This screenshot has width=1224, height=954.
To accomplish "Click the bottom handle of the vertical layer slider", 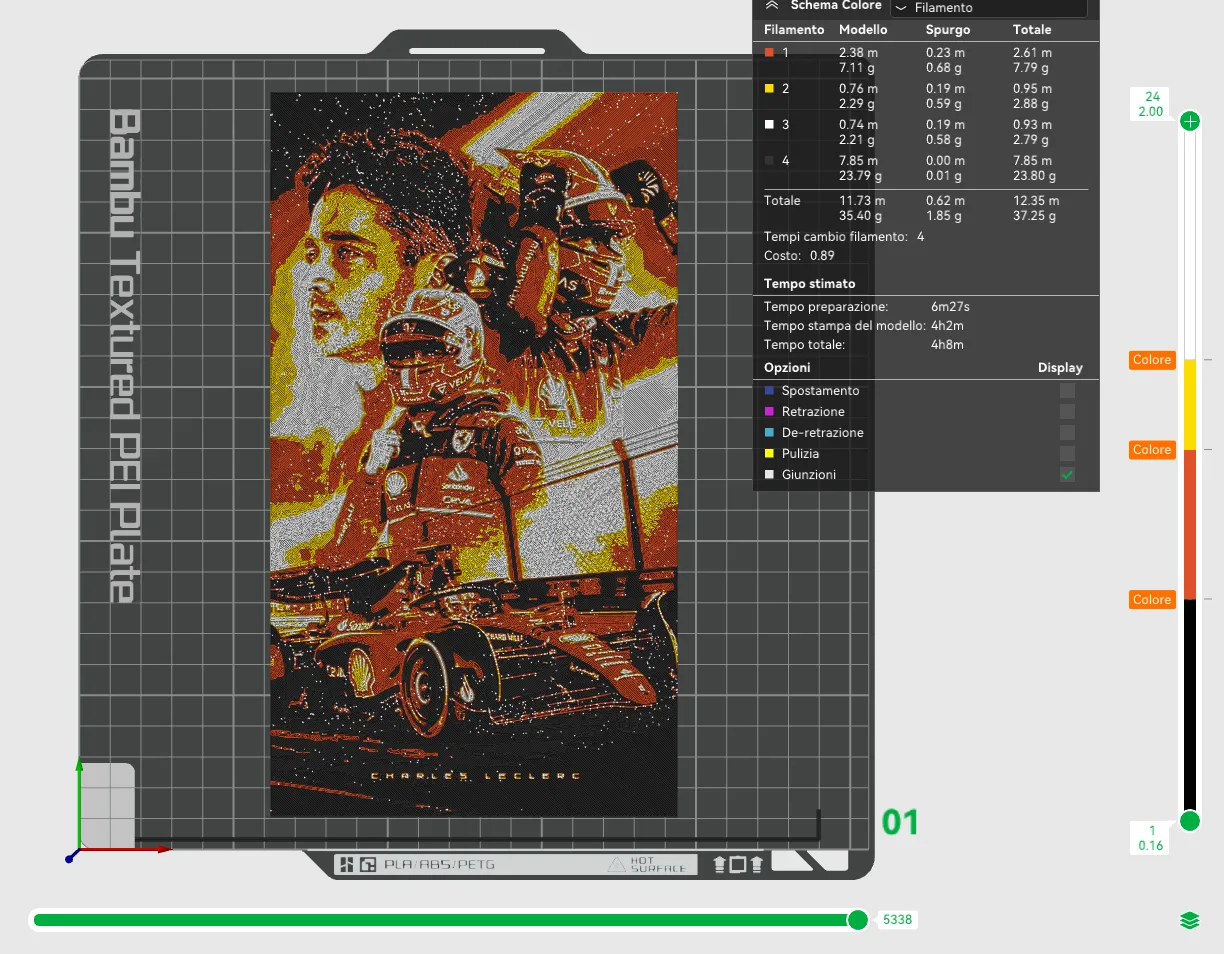I will pyautogui.click(x=1190, y=821).
